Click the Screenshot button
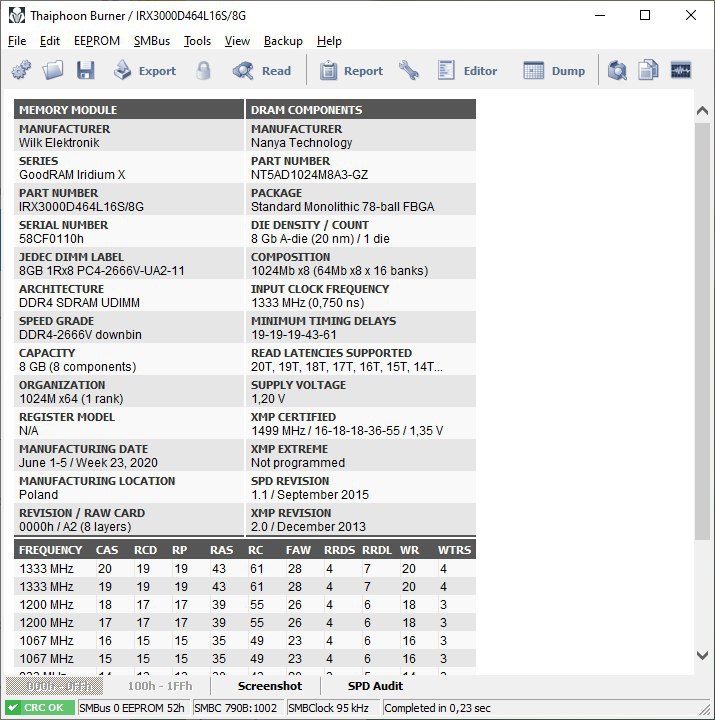 click(270, 686)
